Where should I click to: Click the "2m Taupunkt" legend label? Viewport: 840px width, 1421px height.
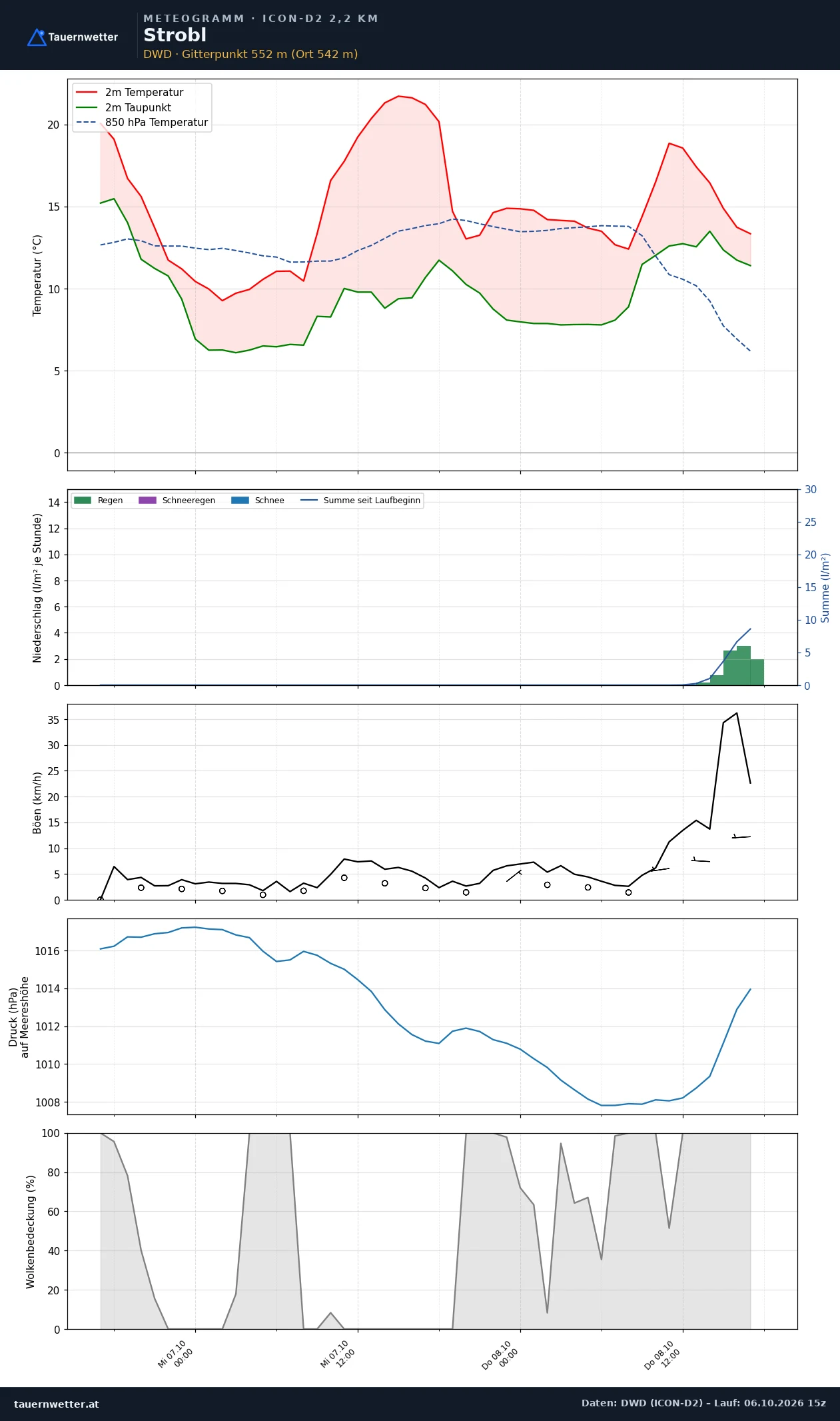138,108
